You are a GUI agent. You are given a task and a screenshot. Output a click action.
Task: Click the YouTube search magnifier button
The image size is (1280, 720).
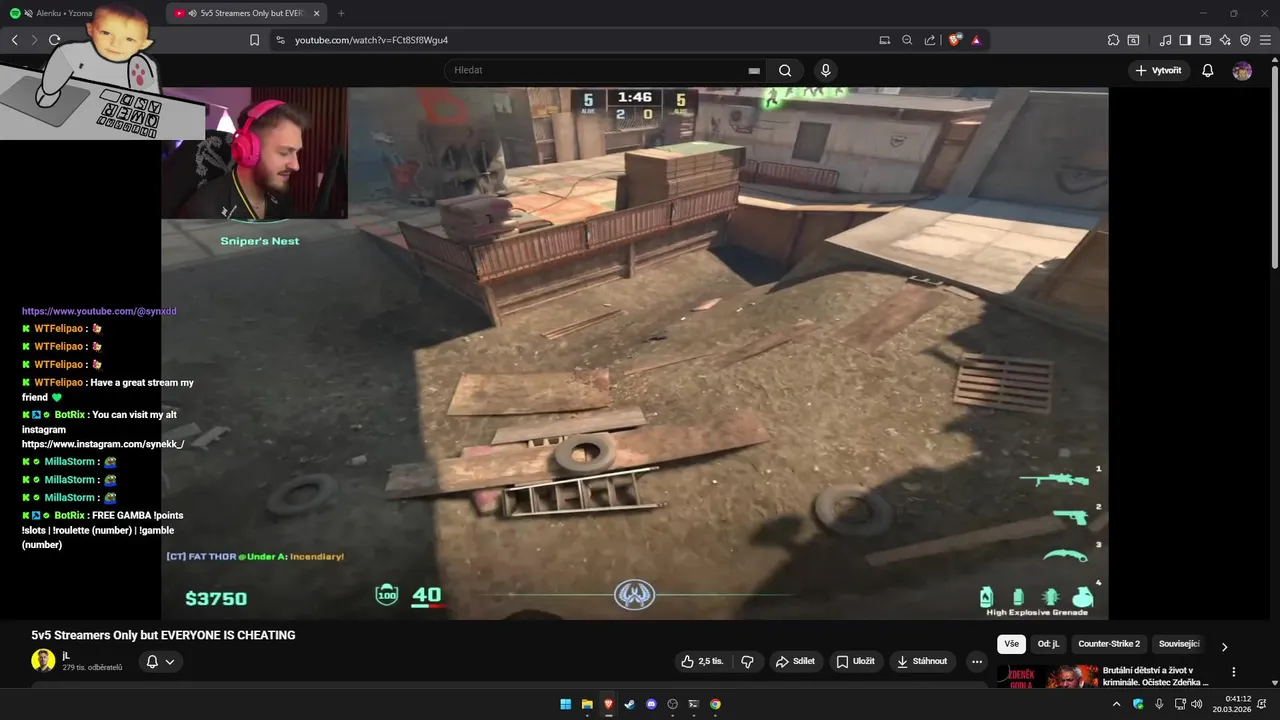pyautogui.click(x=785, y=70)
